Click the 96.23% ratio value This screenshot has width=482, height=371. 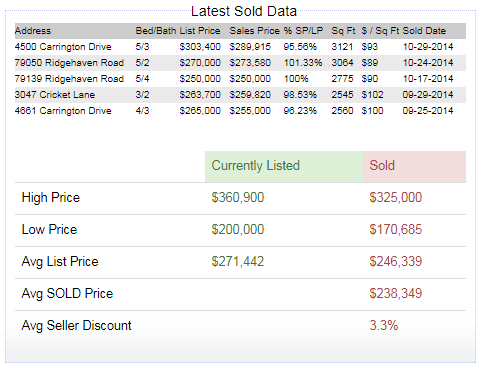coord(300,111)
